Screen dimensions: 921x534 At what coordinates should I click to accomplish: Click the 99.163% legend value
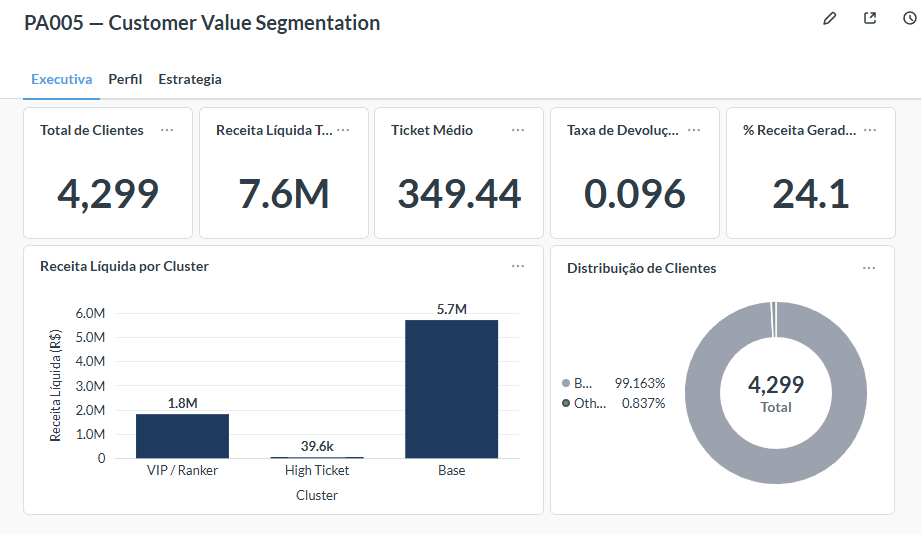640,383
